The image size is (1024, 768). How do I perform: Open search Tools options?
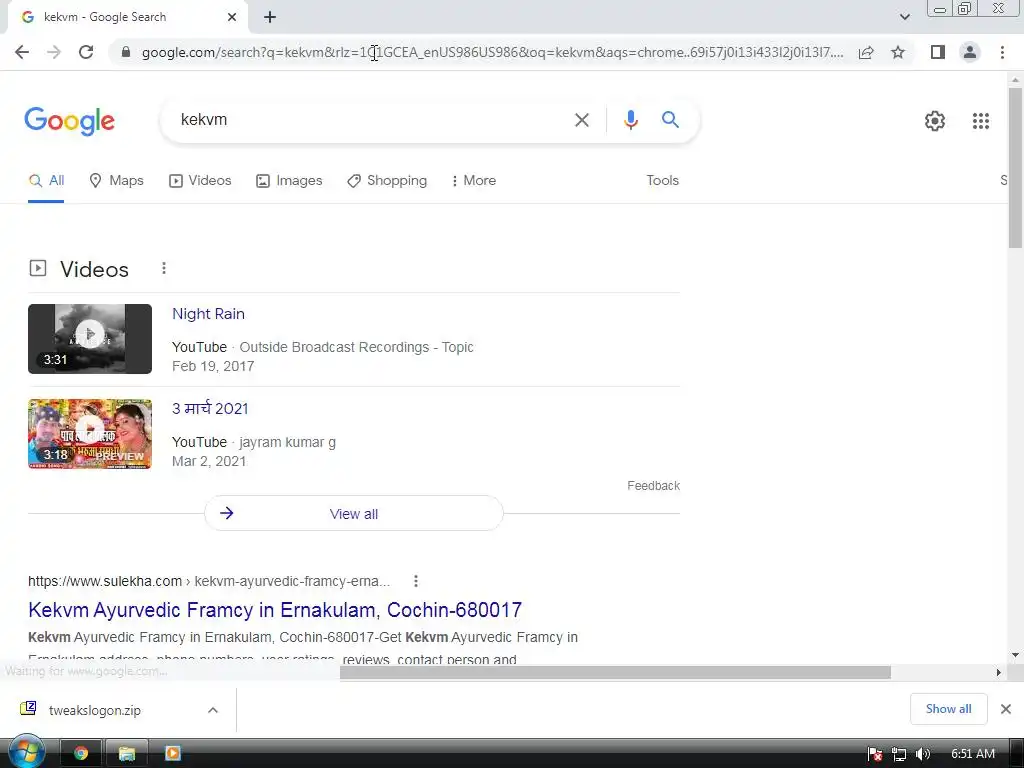(662, 181)
